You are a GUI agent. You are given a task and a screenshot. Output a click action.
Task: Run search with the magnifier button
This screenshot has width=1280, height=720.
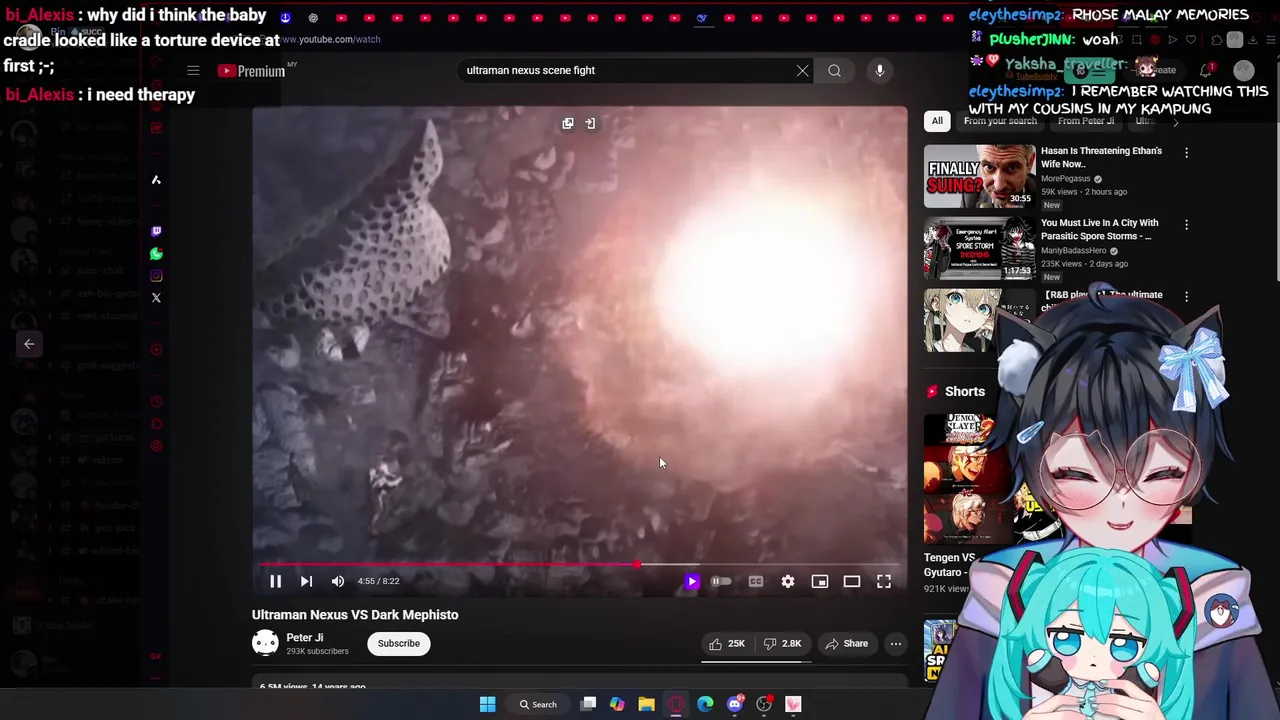[834, 70]
